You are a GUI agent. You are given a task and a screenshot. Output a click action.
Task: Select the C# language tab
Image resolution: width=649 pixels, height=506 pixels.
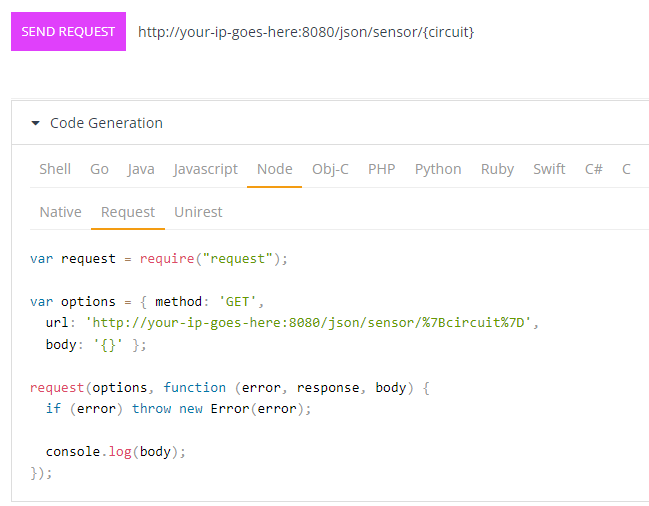pyautogui.click(x=594, y=169)
